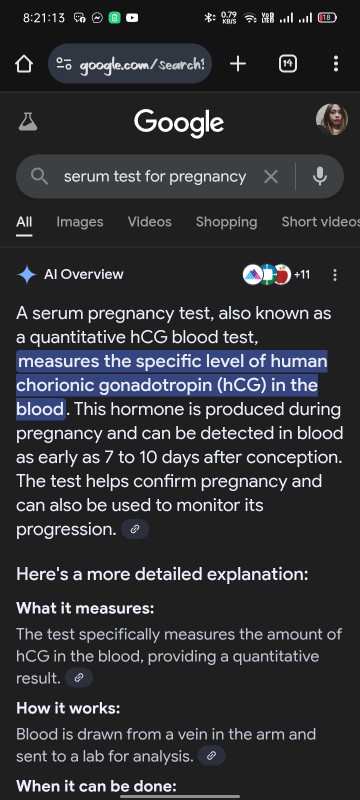Open the source link after "progression."
The width and height of the screenshot is (360, 800).
click(135, 530)
